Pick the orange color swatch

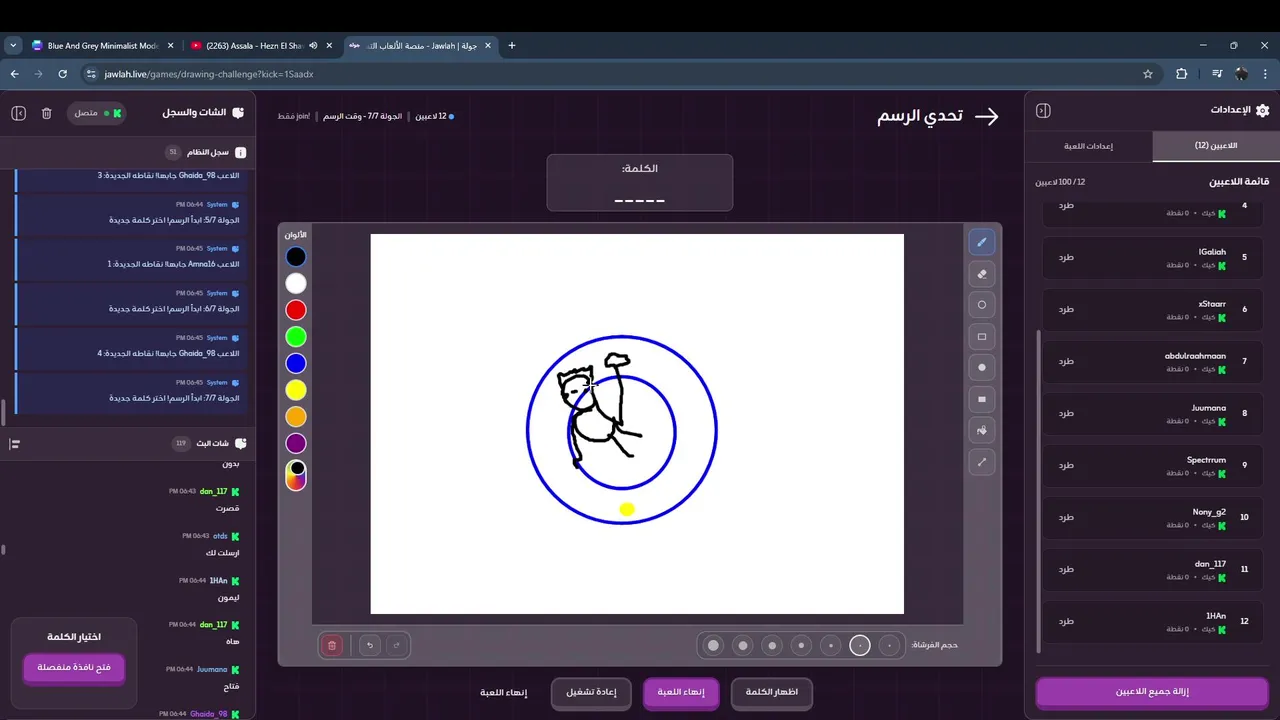296,417
